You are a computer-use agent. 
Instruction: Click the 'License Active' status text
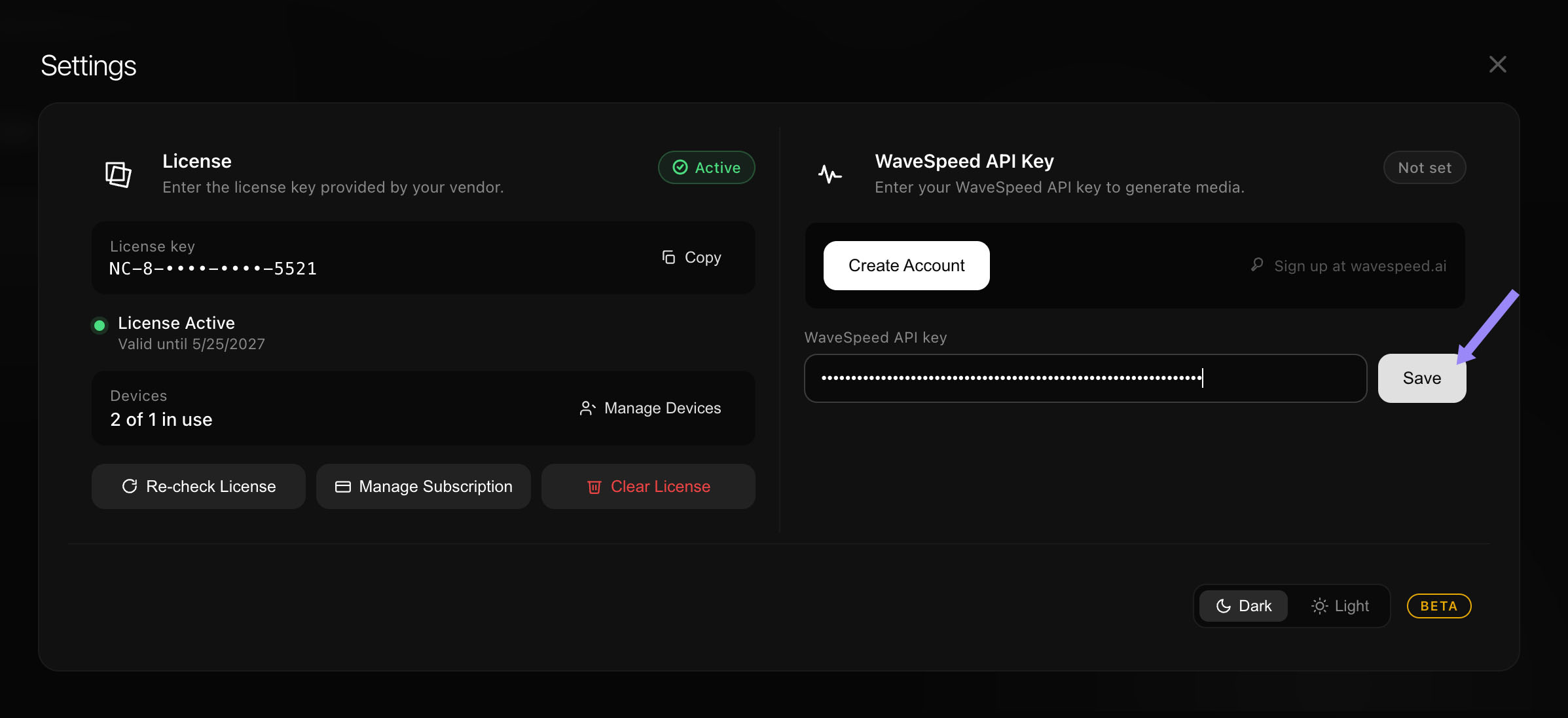(176, 323)
